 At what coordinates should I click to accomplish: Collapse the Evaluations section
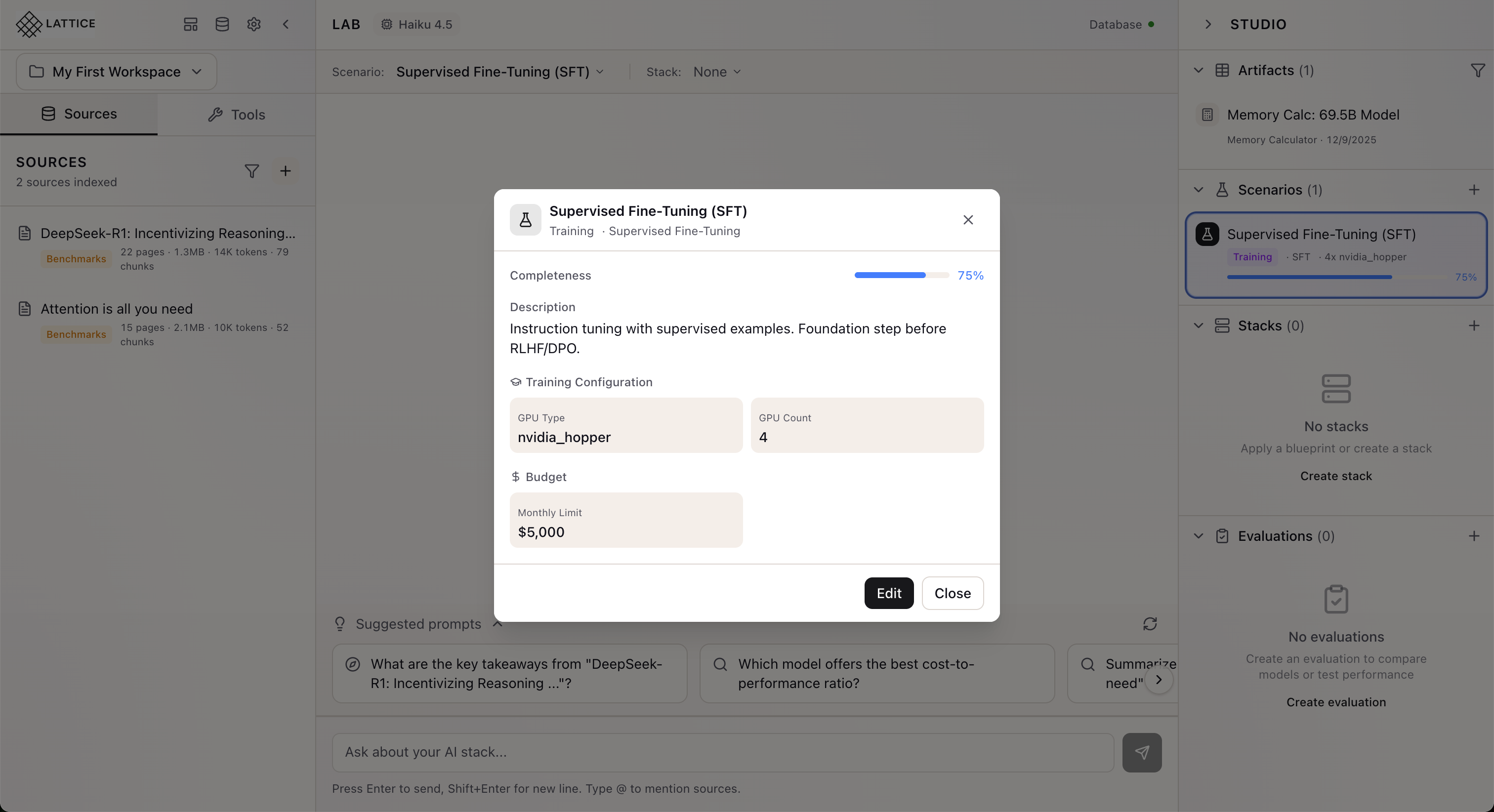[x=1198, y=535]
